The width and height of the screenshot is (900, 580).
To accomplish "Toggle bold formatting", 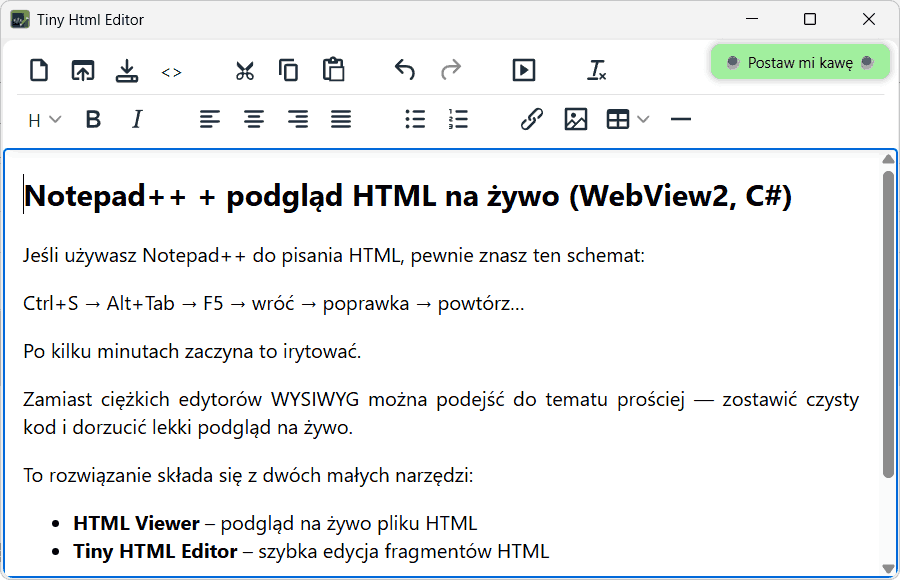I will click(93, 120).
